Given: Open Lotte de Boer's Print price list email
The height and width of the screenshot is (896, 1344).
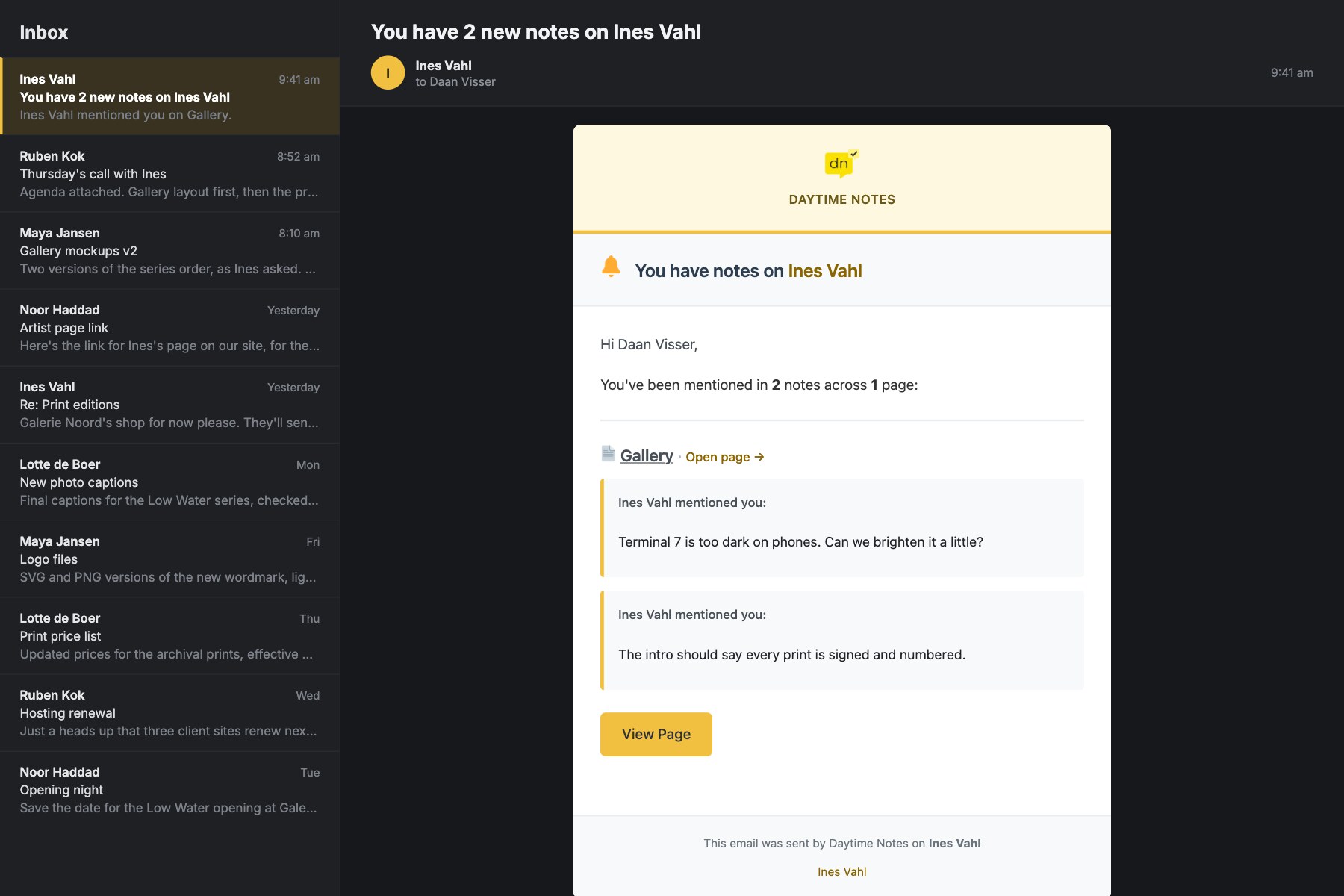Looking at the screenshot, I should coord(169,636).
